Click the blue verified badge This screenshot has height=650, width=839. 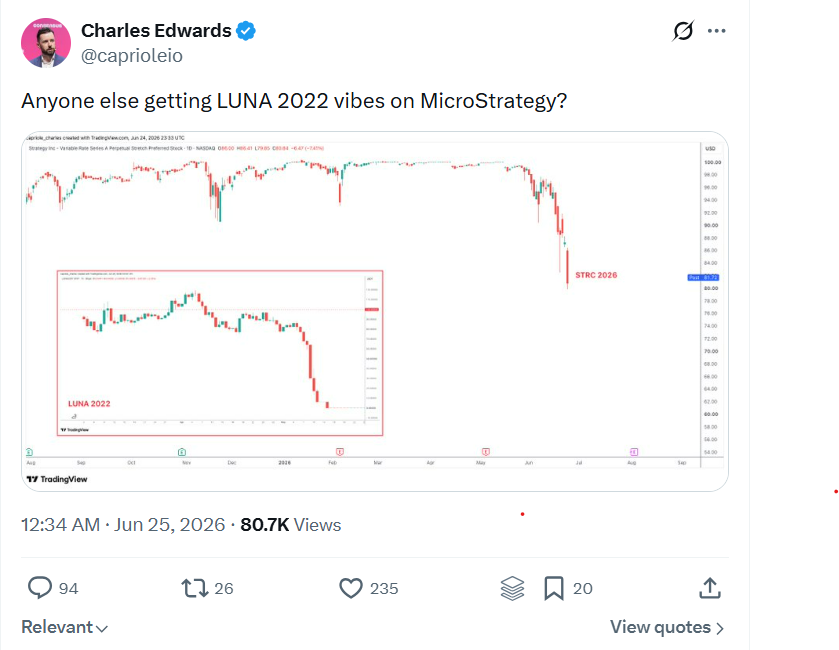246,31
